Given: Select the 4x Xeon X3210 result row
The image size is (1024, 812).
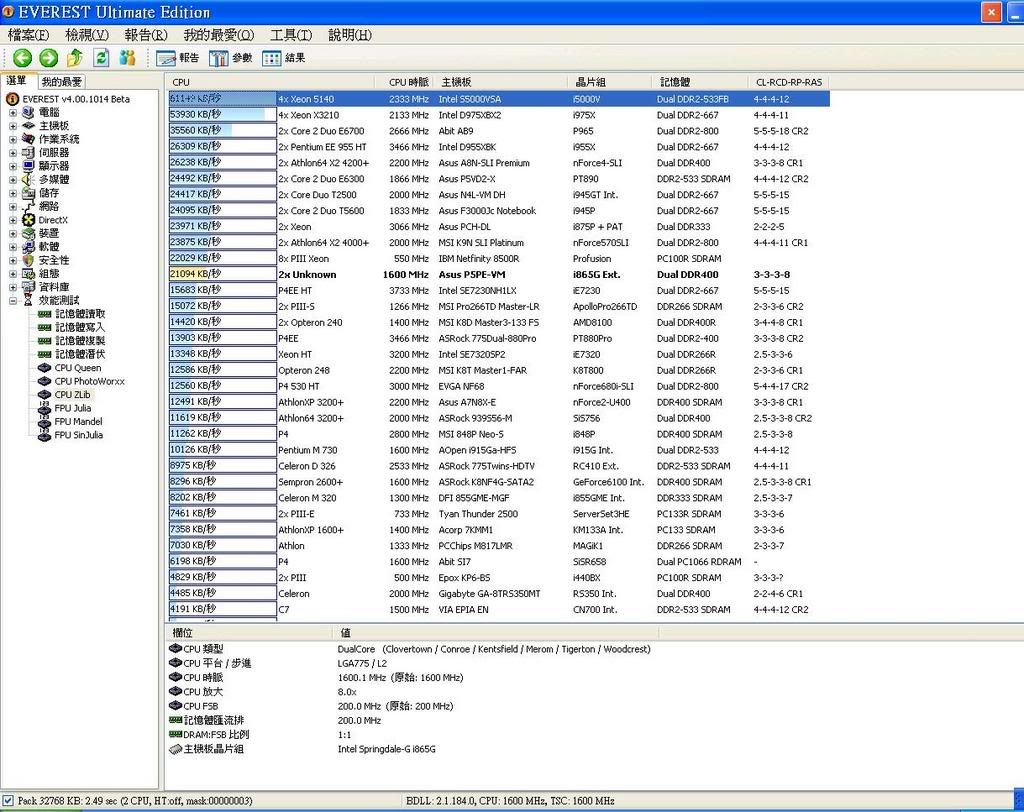Looking at the screenshot, I should [x=499, y=115].
